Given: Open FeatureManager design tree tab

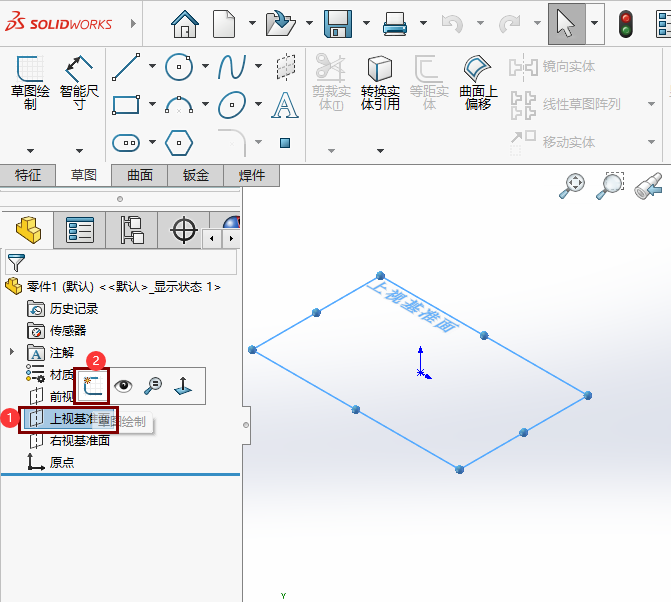Looking at the screenshot, I should (28, 230).
